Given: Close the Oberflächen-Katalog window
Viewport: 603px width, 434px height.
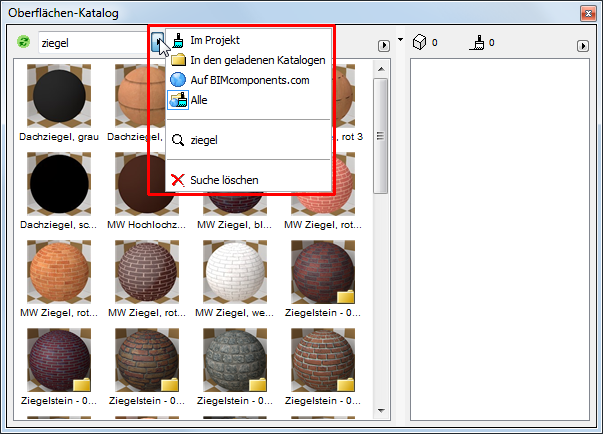Looking at the screenshot, I should click(588, 13).
